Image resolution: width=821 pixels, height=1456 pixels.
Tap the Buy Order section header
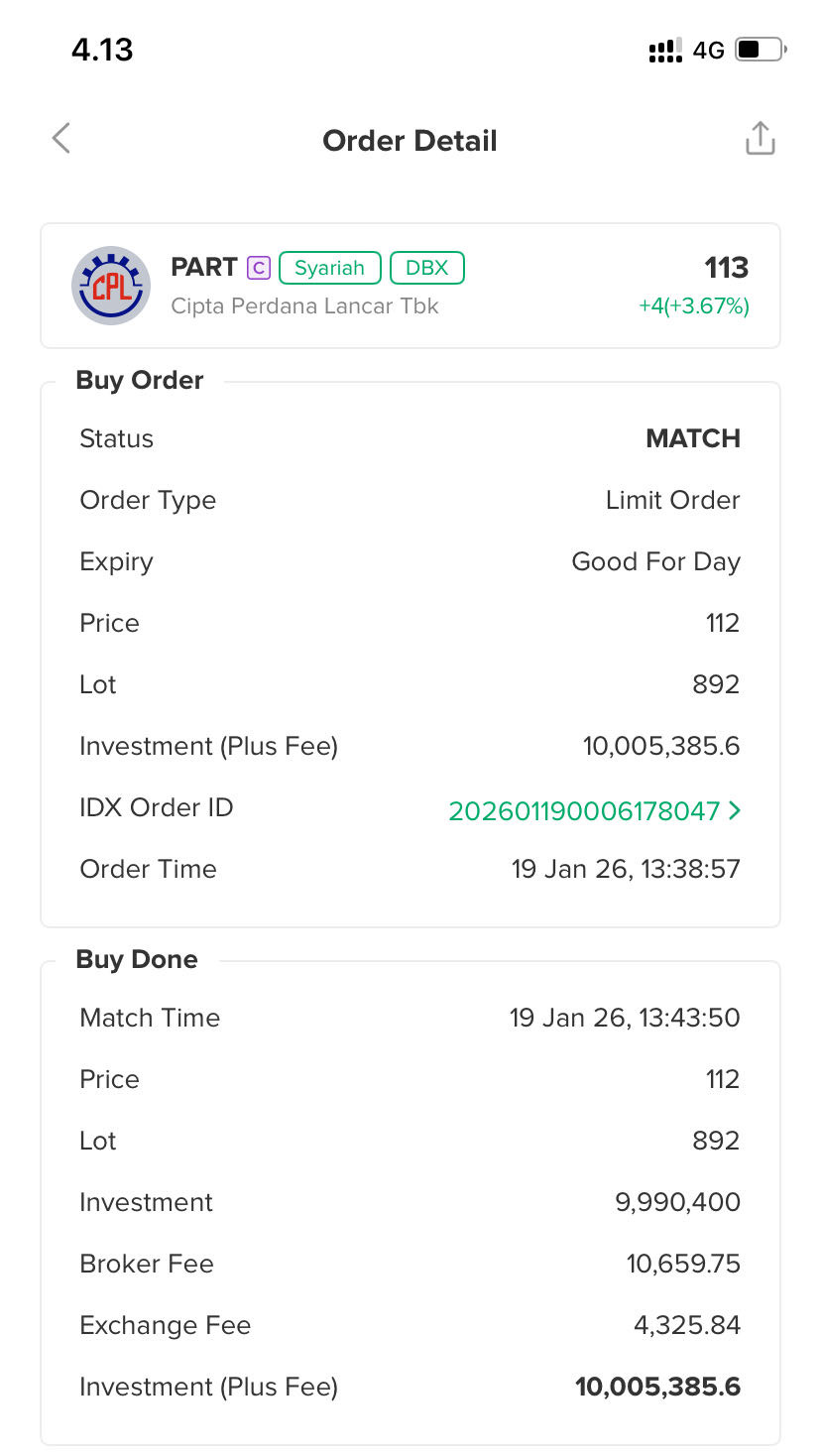point(140,381)
